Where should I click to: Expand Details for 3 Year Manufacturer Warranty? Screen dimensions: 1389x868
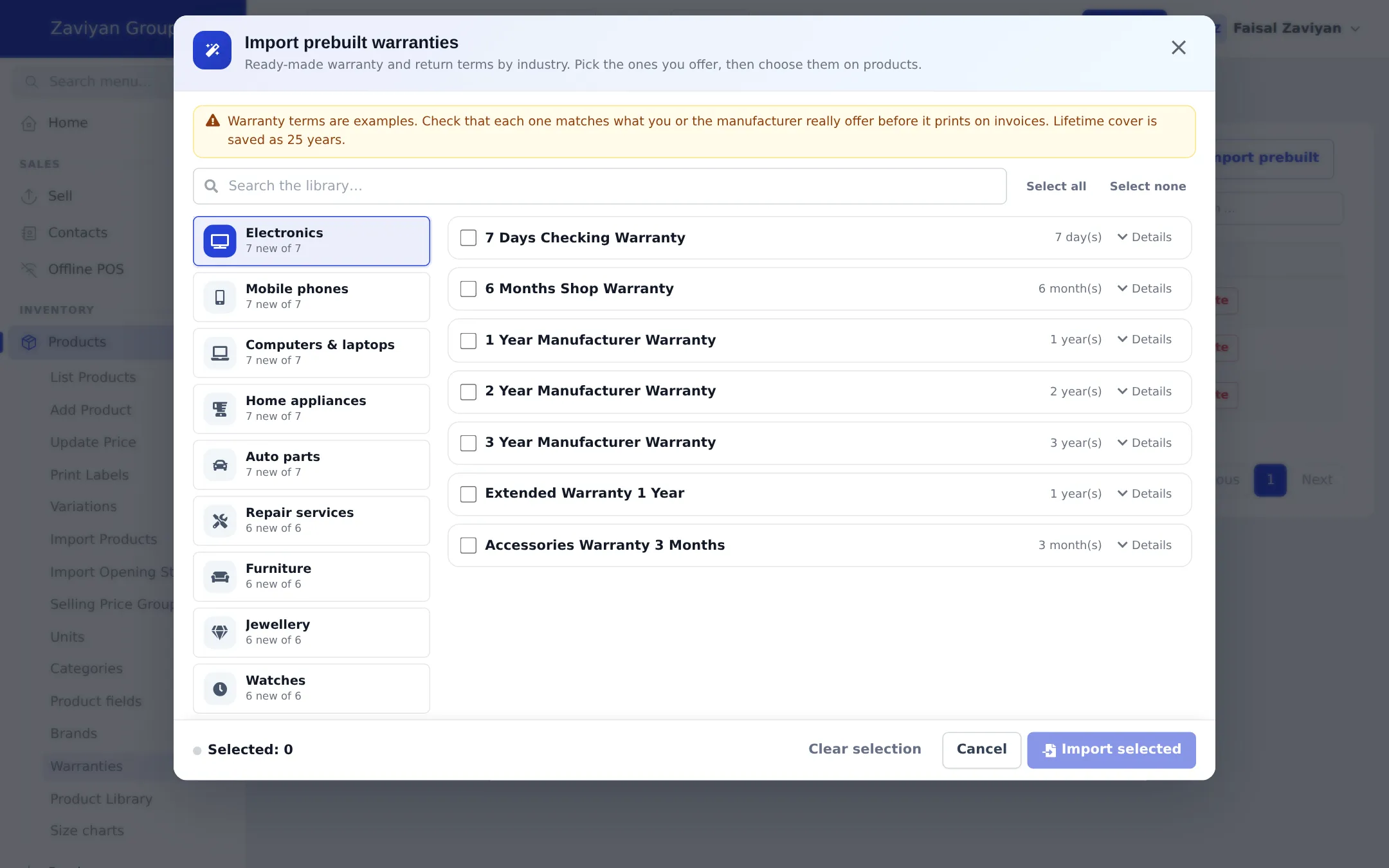pyautogui.click(x=1144, y=443)
